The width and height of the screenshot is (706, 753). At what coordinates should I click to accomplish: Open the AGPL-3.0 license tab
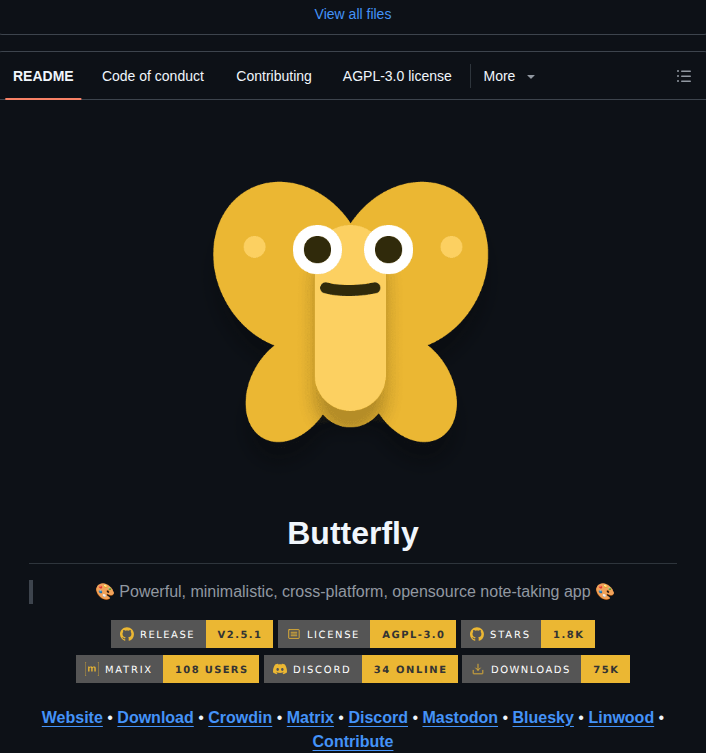[x=397, y=76]
